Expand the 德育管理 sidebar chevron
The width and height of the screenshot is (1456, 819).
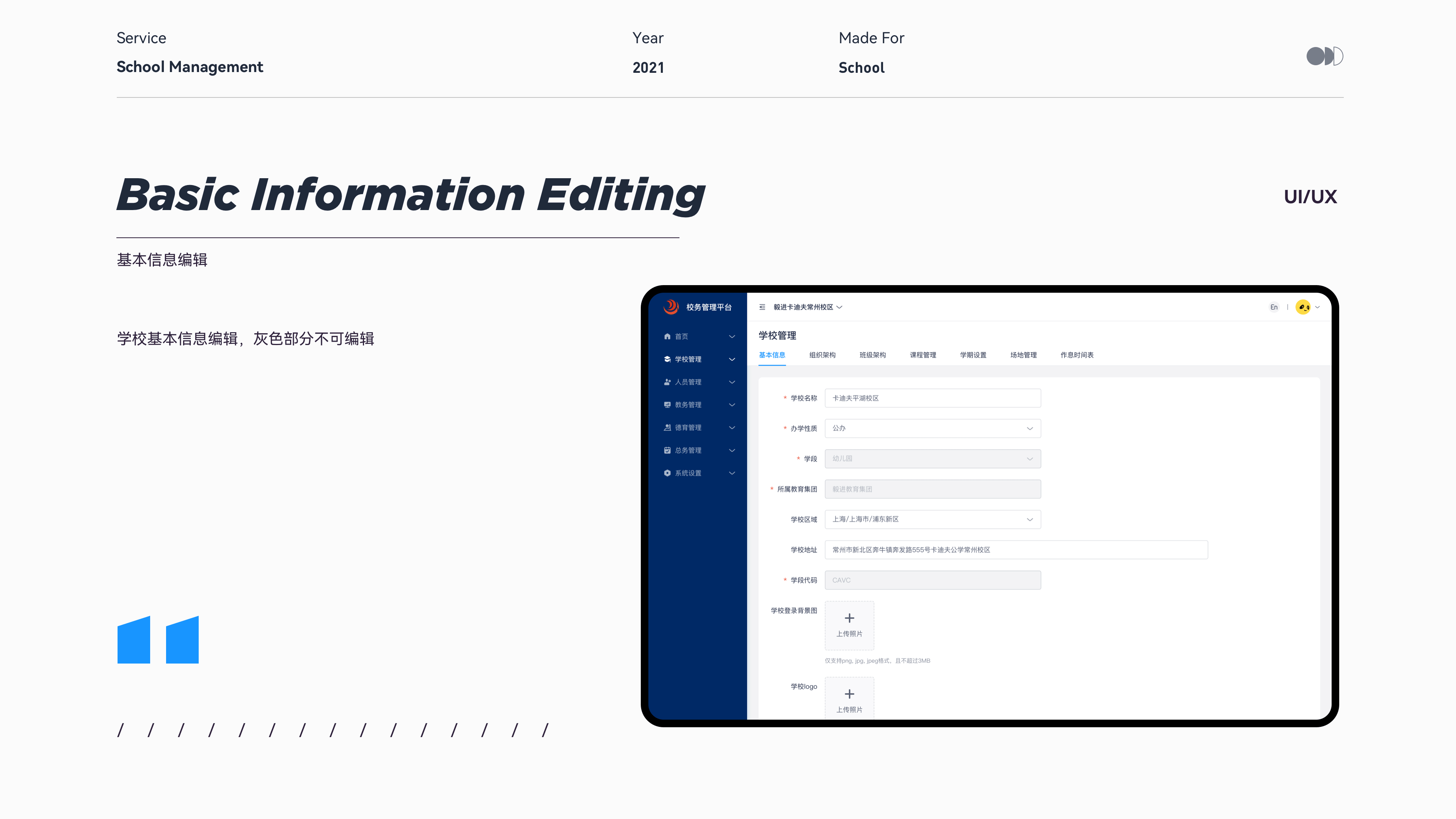(732, 427)
